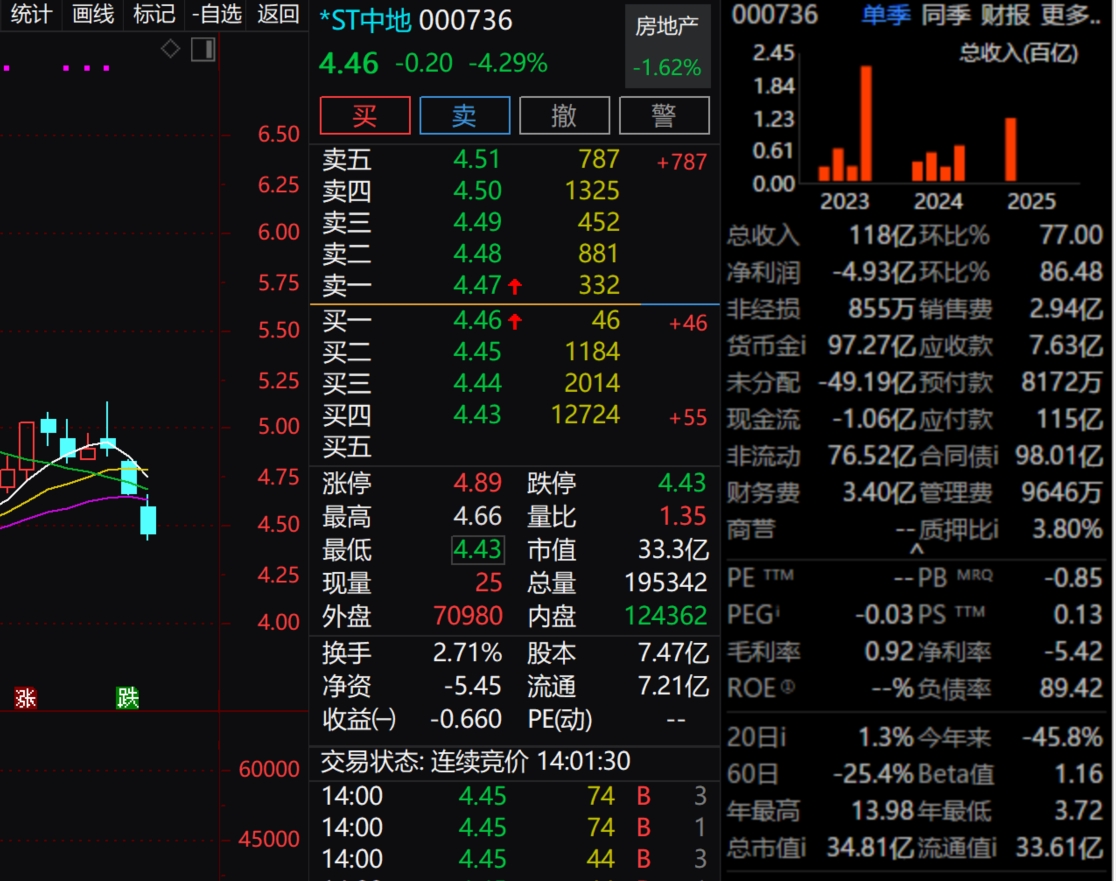The height and width of the screenshot is (881, 1116).
Task: Select 卖三 price 4.49
Action: (478, 222)
